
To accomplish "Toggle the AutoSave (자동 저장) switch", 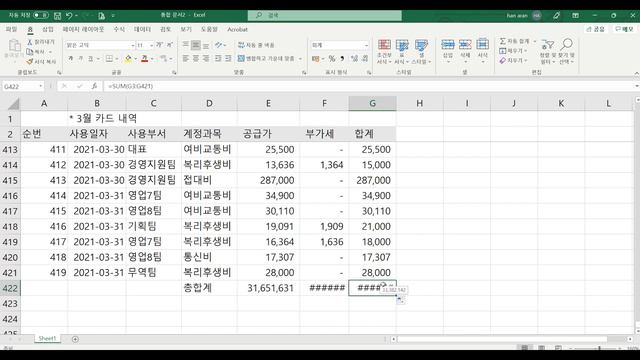I will pyautogui.click(x=41, y=15).
